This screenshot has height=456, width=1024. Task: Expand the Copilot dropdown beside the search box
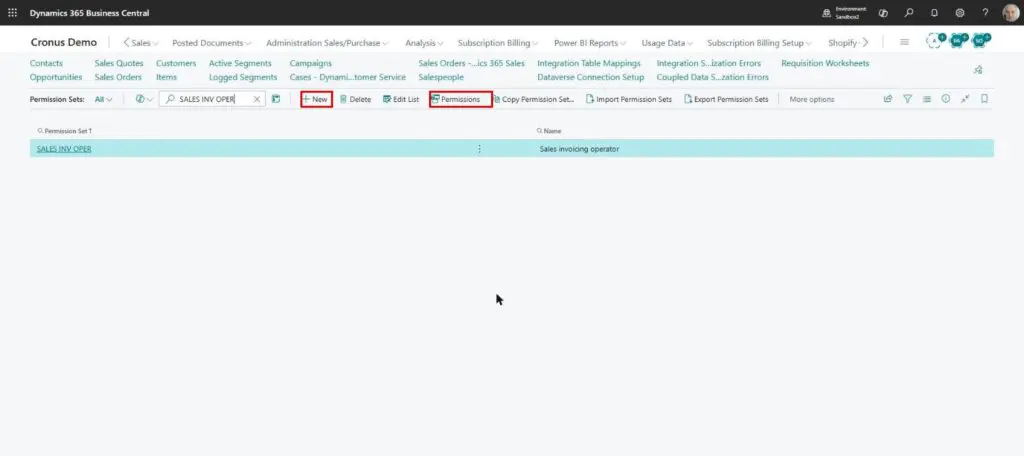pyautogui.click(x=144, y=99)
